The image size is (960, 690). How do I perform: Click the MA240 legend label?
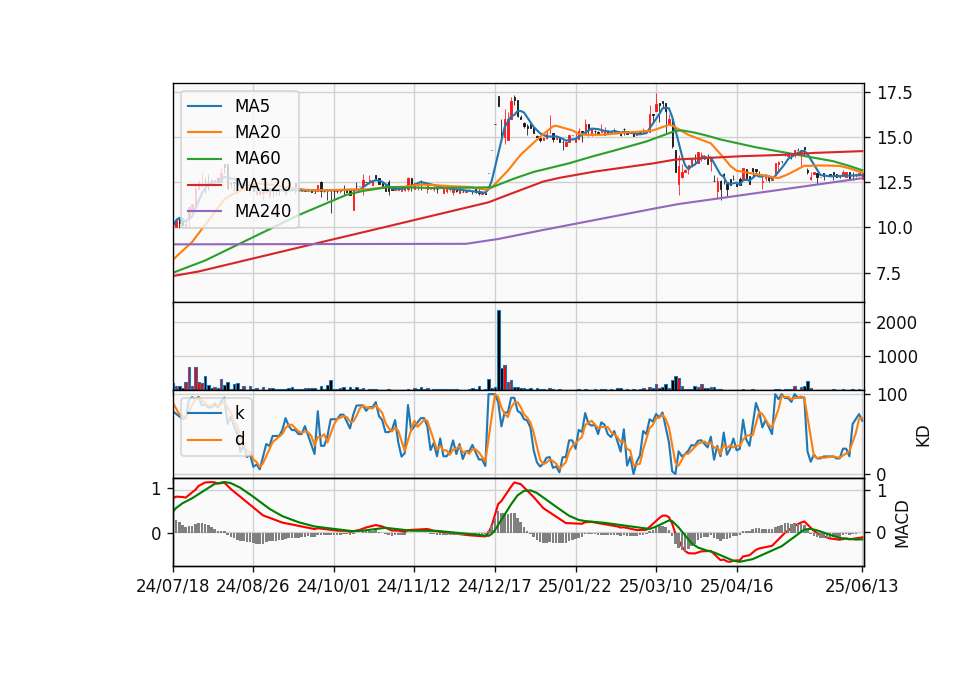pos(263,211)
